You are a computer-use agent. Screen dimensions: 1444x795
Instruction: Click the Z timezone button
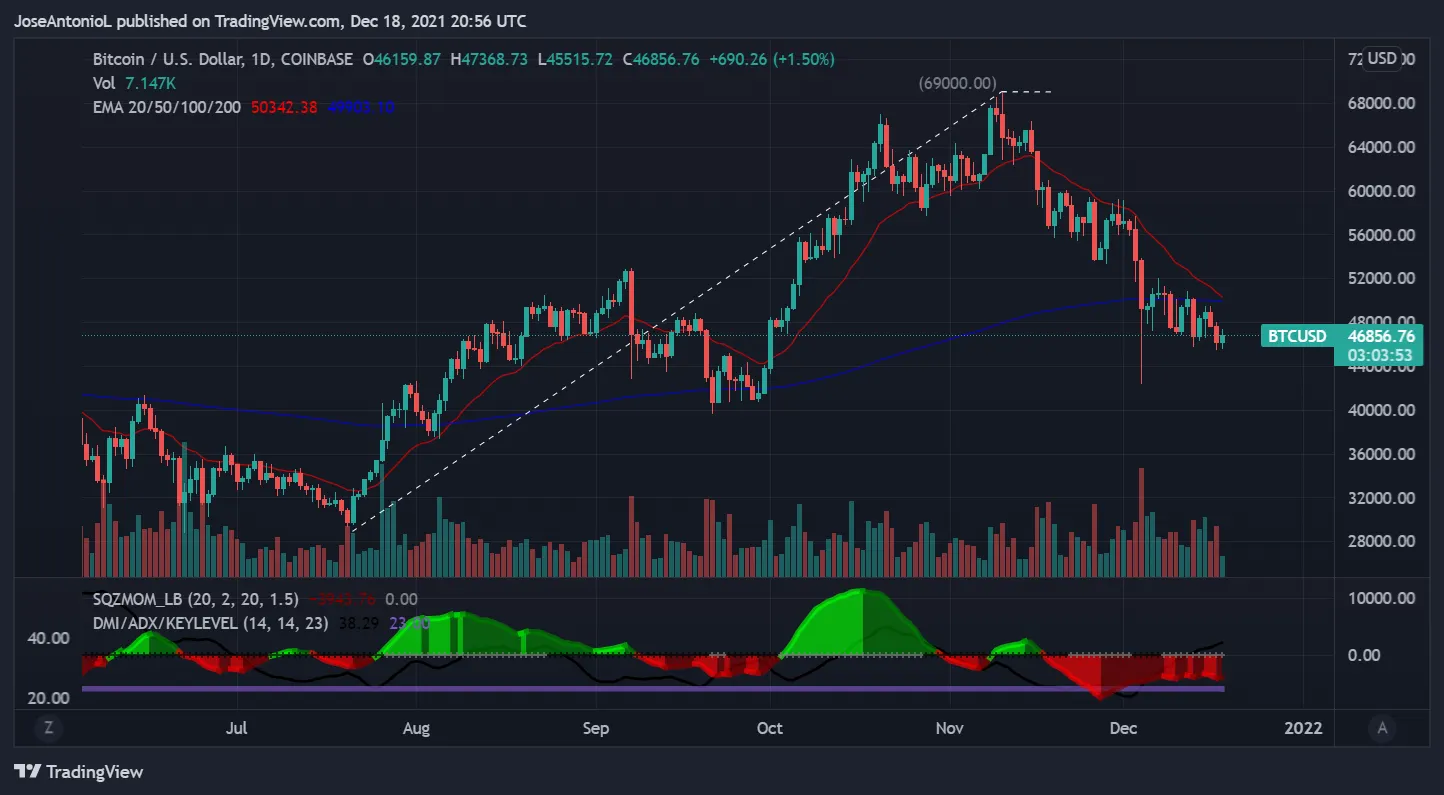tap(48, 728)
